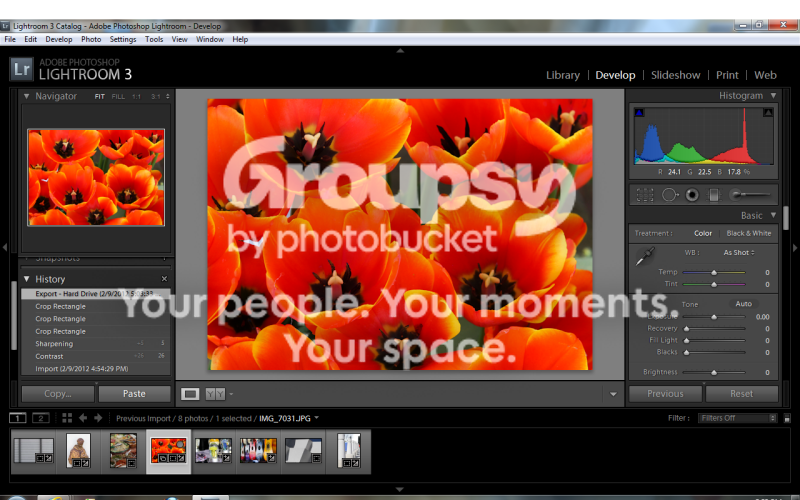Set Navigator zoom to FILL
The height and width of the screenshot is (500, 800).
[x=118, y=96]
